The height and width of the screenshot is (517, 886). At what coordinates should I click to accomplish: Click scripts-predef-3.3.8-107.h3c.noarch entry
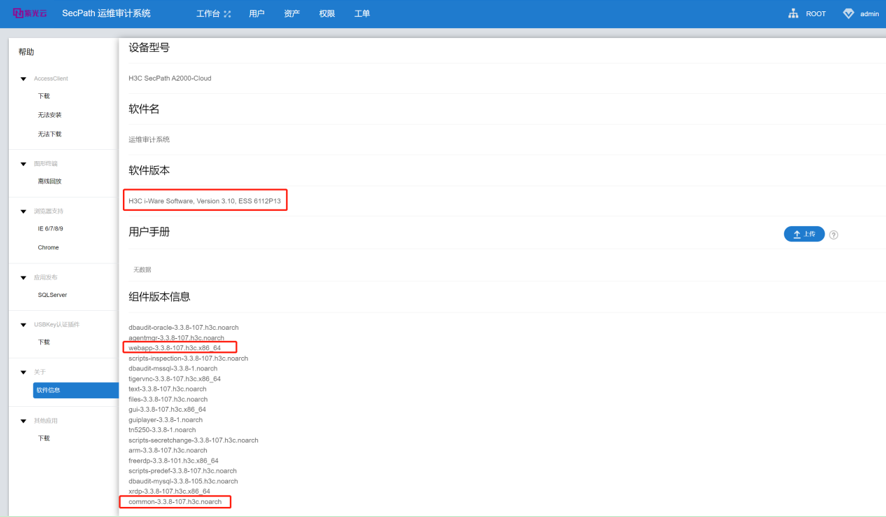point(183,471)
